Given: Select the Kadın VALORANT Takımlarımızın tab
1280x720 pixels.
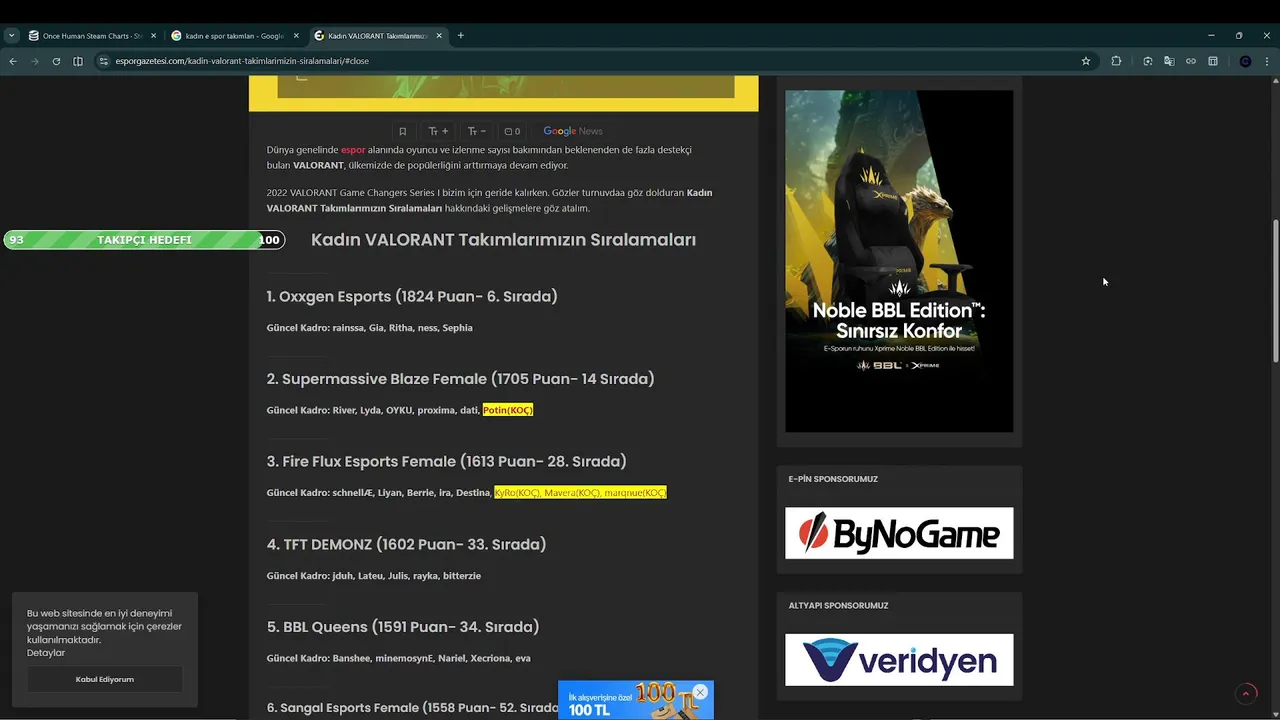Looking at the screenshot, I should 378,36.
